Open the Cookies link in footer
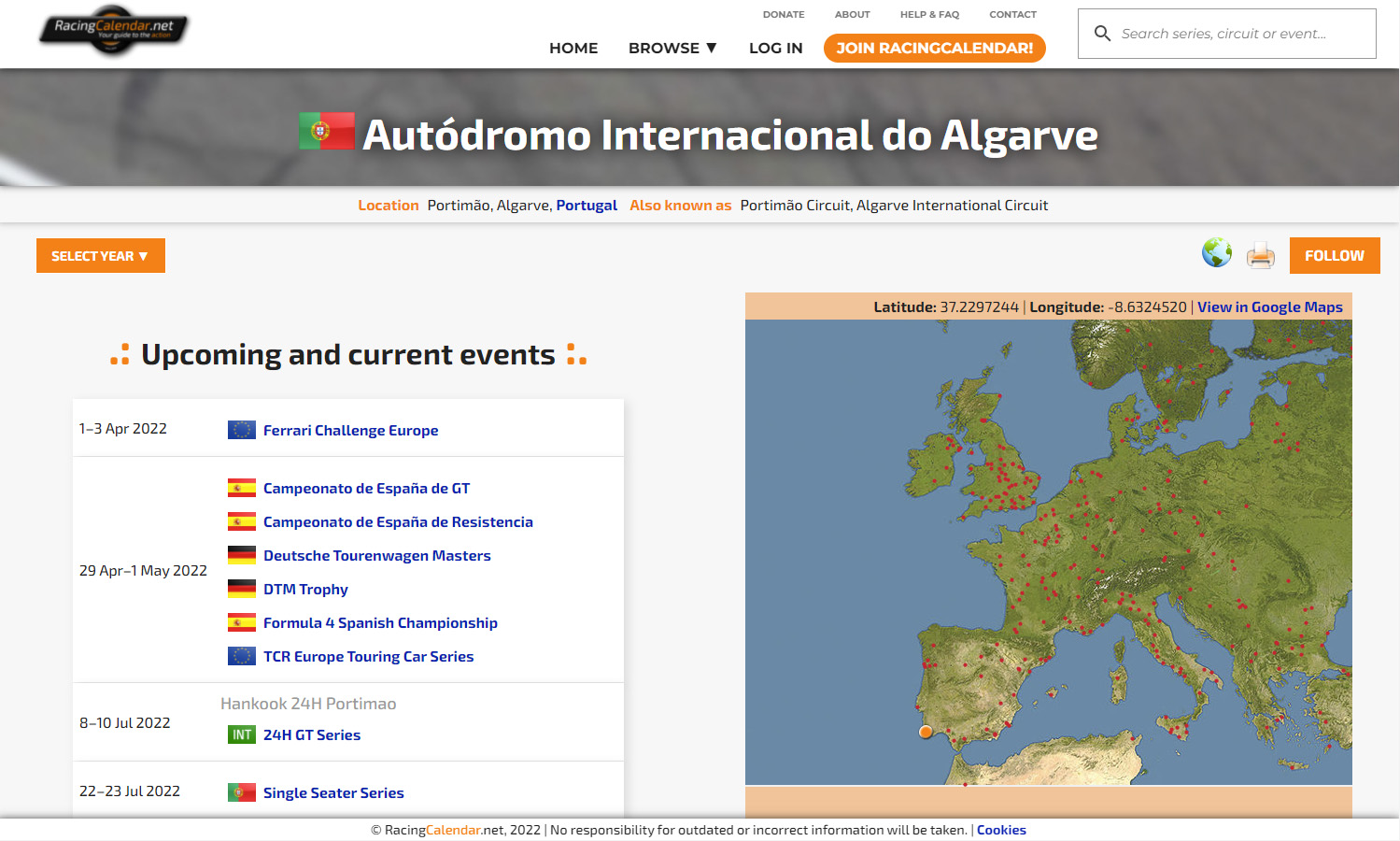Image resolution: width=1400 pixels, height=841 pixels. [1001, 830]
